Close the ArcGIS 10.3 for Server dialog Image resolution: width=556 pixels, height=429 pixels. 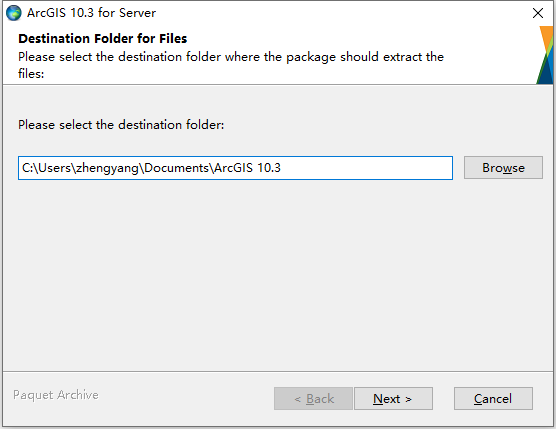click(538, 13)
